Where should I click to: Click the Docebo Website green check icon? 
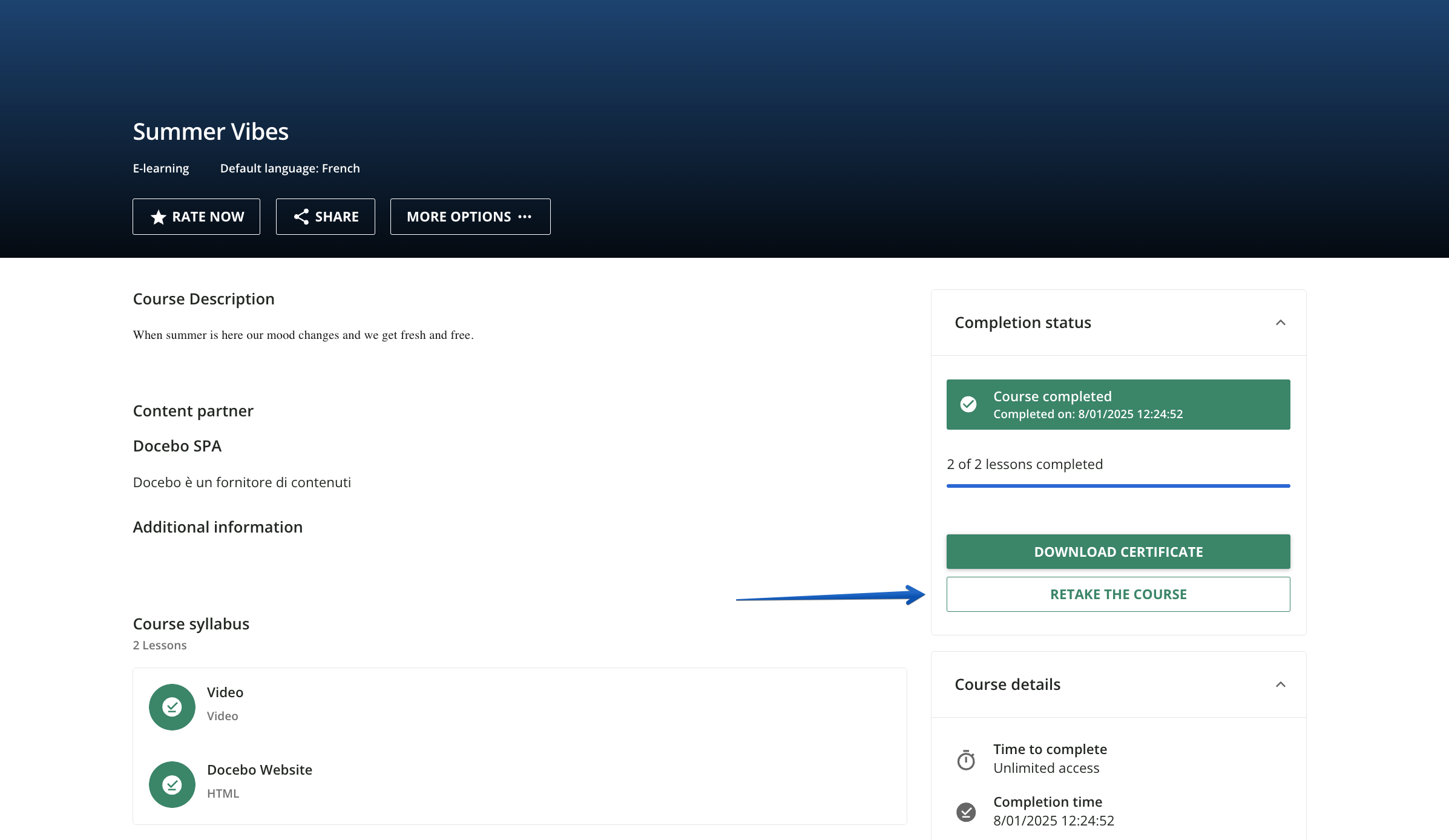click(x=172, y=784)
